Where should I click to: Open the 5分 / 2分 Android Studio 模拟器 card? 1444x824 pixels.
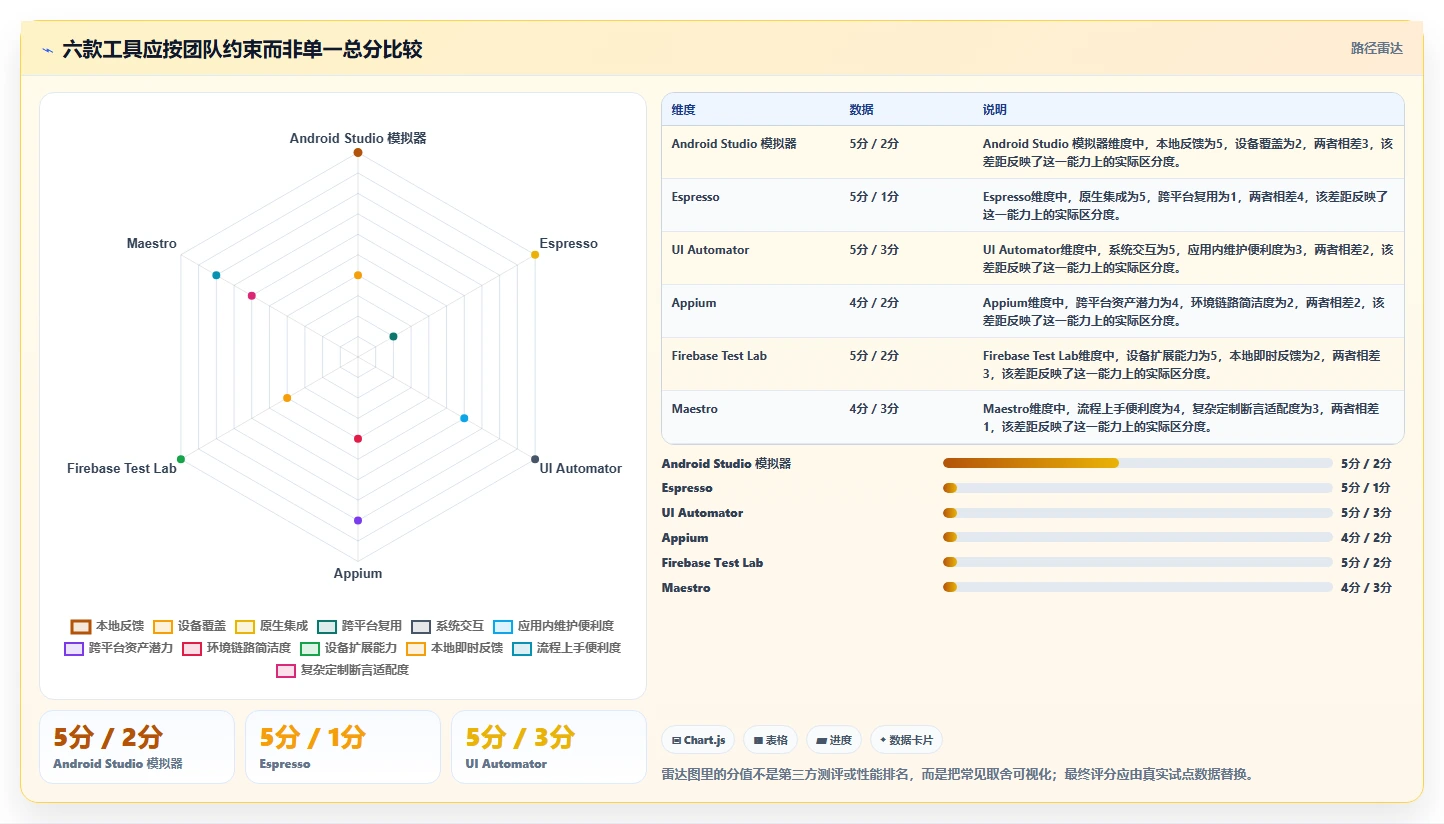[x=137, y=747]
